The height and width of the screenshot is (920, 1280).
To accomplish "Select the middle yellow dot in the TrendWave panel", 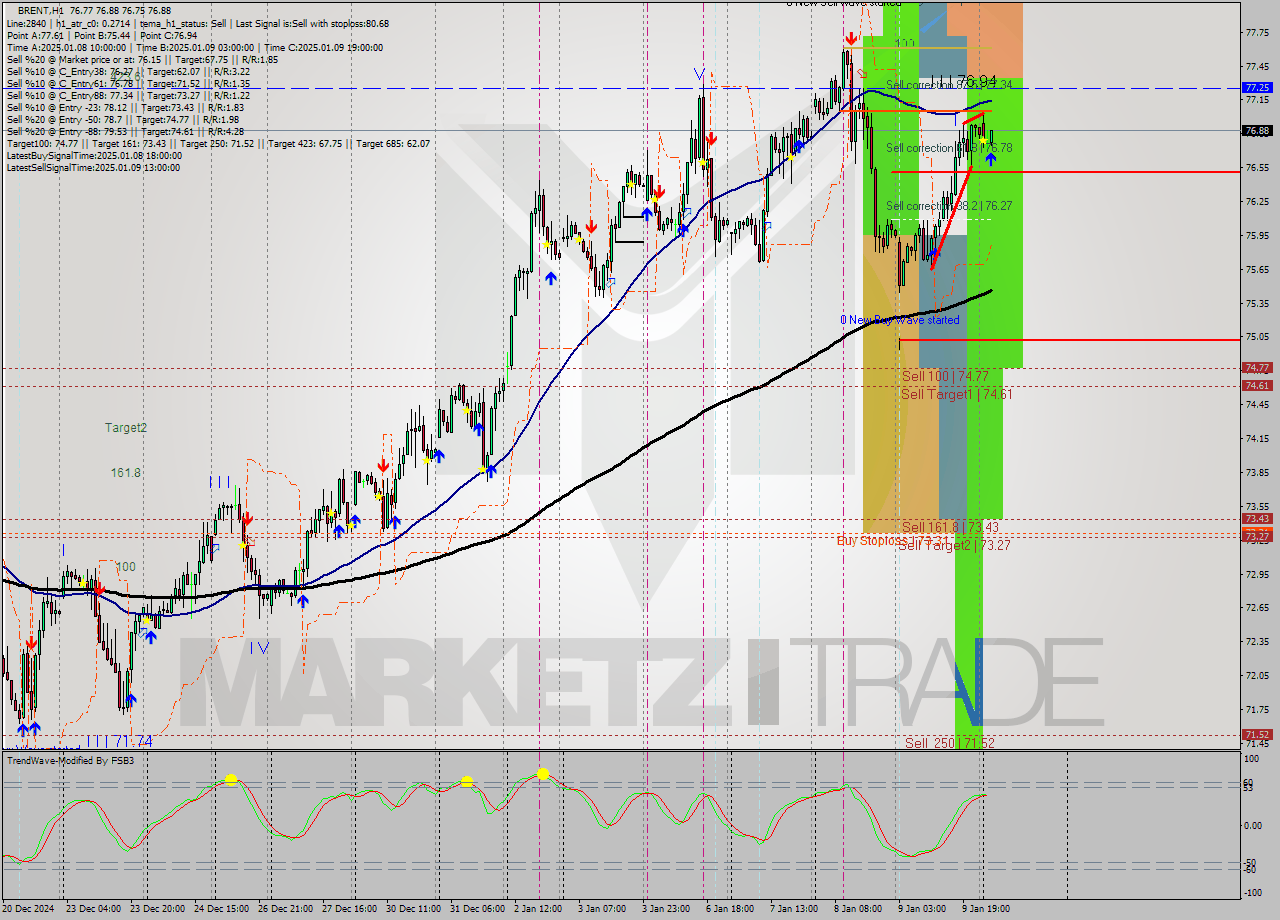I will click(467, 781).
